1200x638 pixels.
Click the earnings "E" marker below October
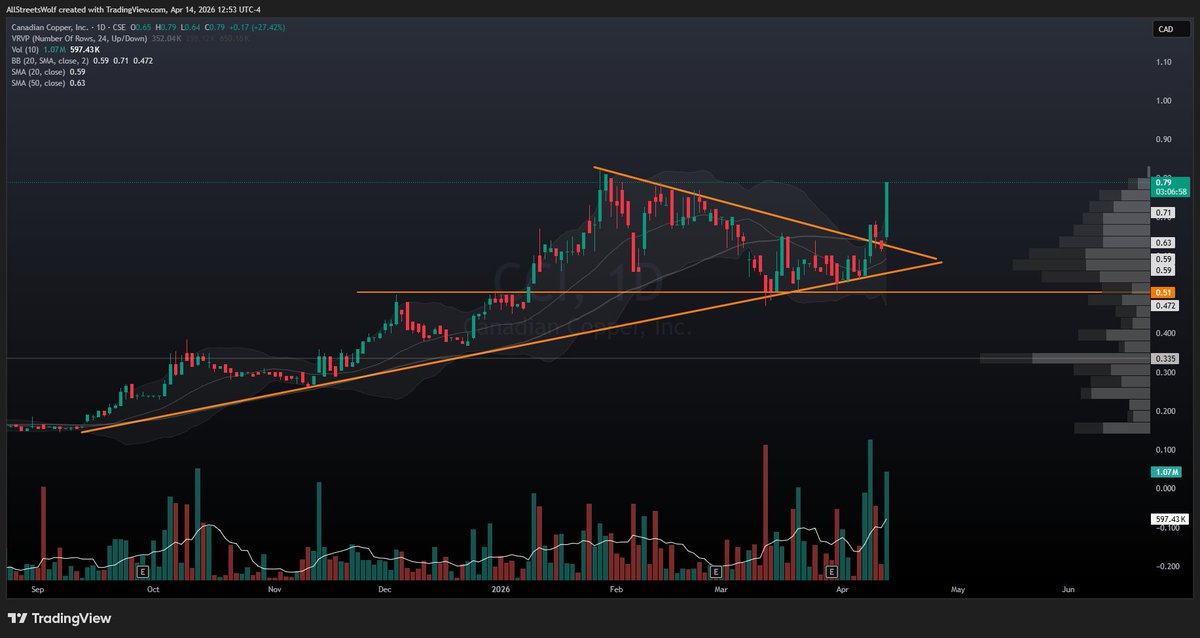(143, 573)
